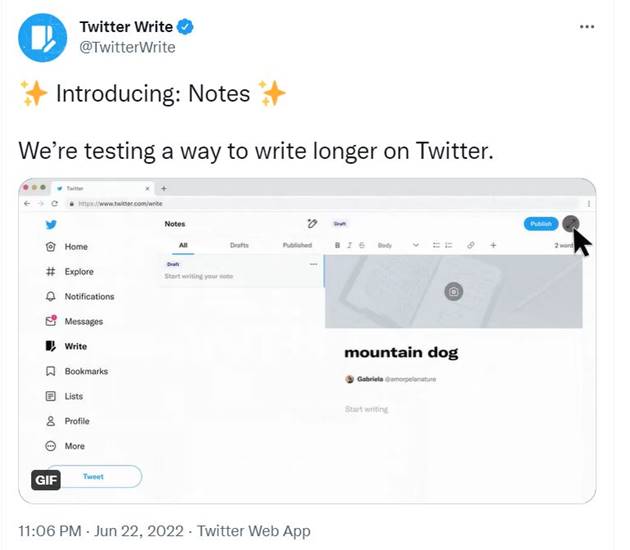Click the Tweet button in sidebar
The image size is (630, 550).
click(x=93, y=477)
